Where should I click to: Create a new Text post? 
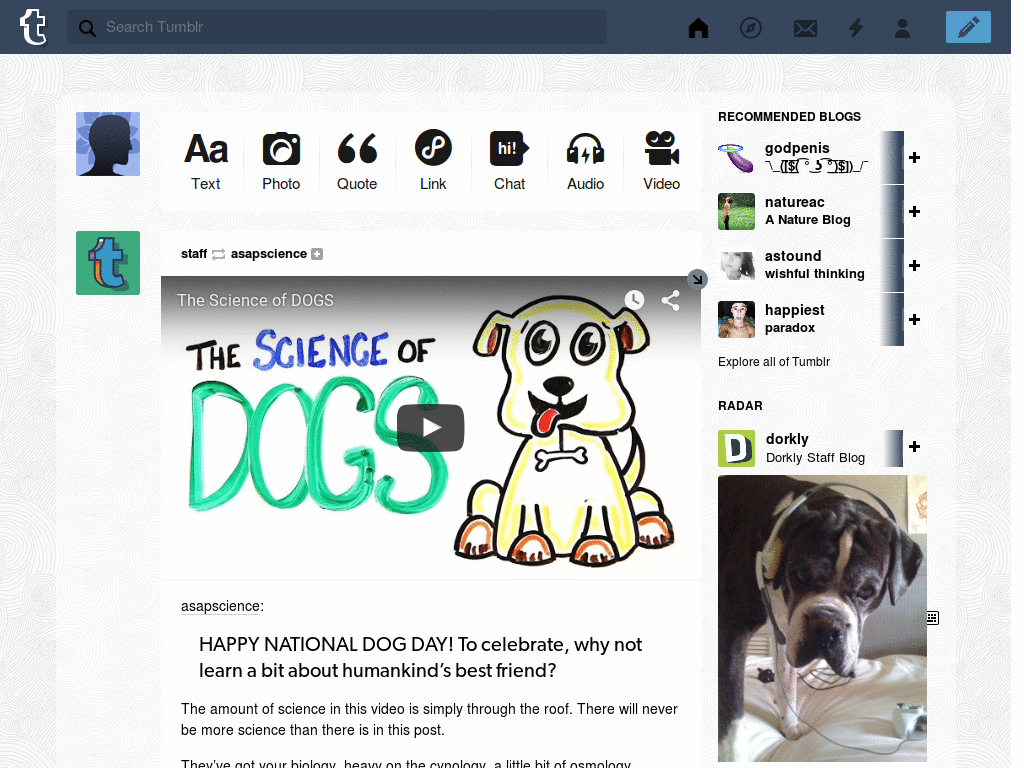pos(206,161)
